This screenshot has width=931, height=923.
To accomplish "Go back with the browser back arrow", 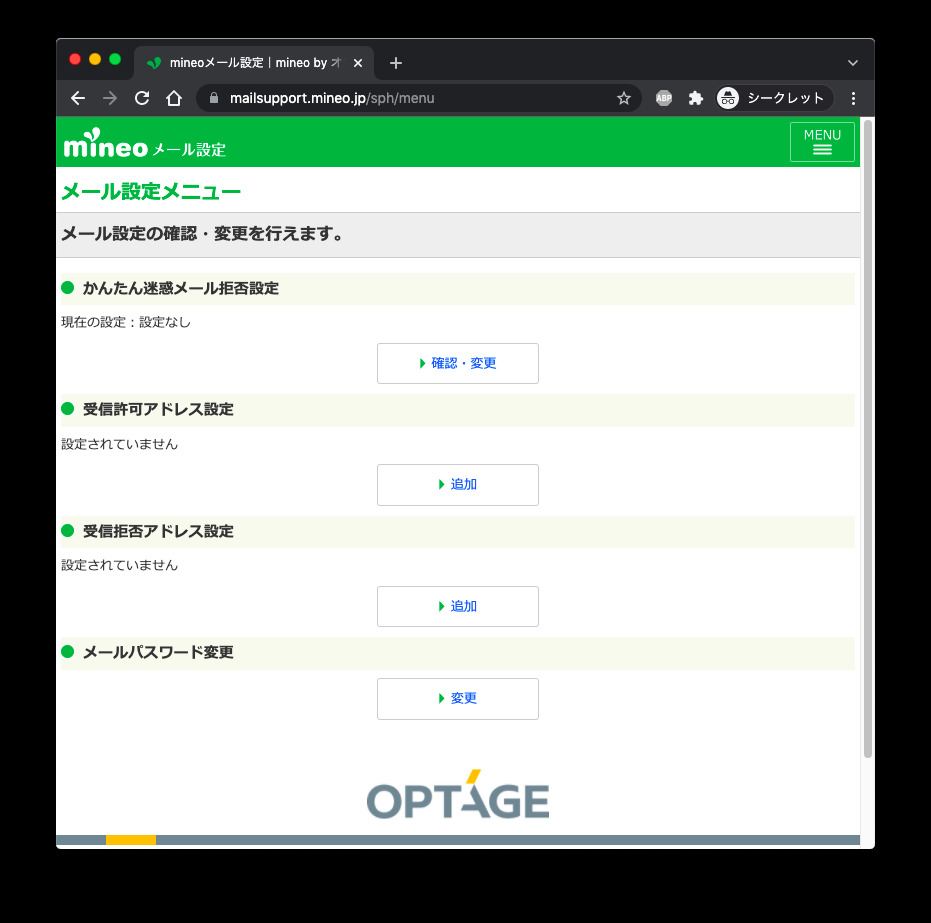I will (78, 98).
